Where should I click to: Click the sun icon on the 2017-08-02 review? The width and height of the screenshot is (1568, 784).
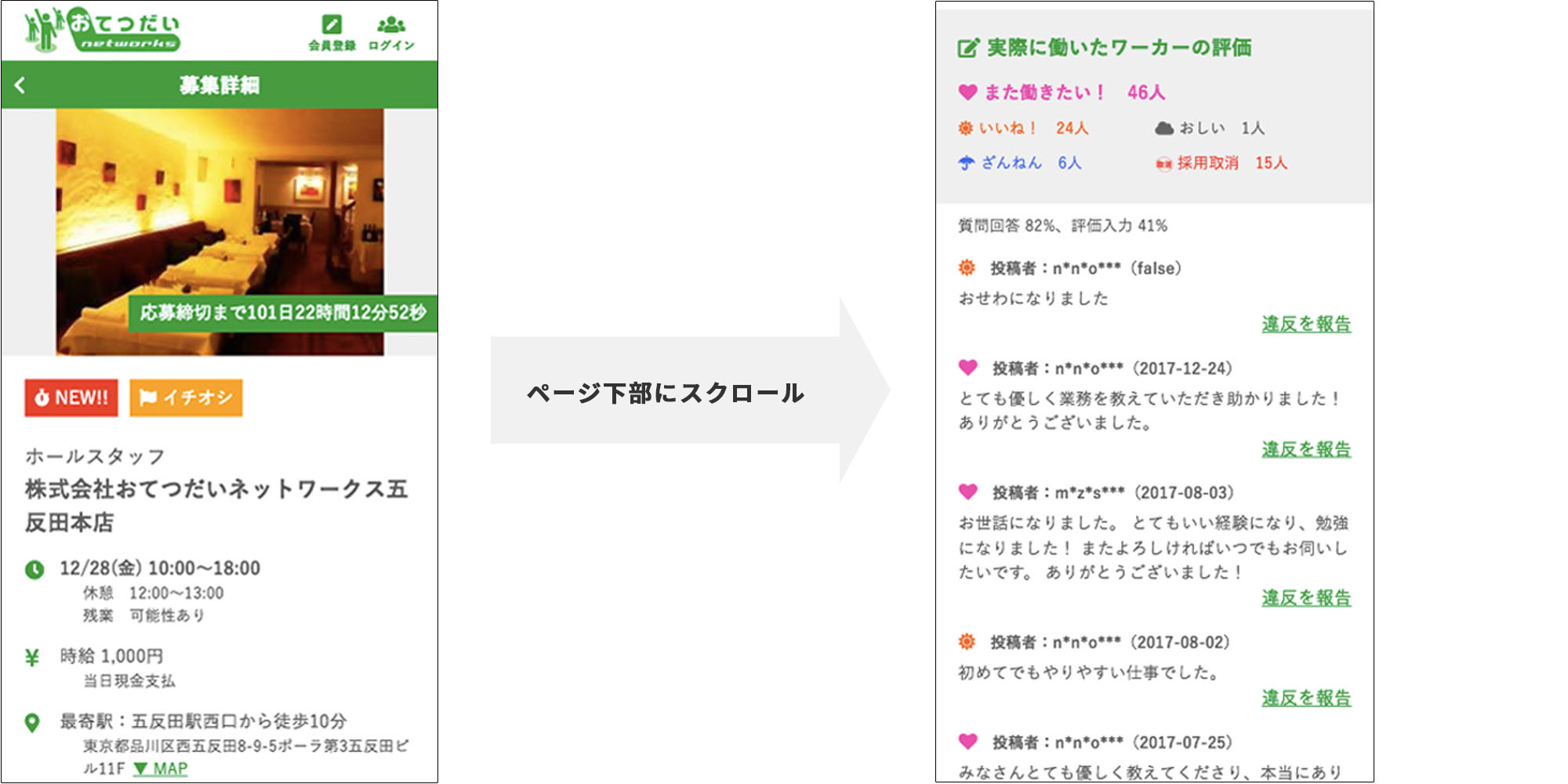coord(967,642)
